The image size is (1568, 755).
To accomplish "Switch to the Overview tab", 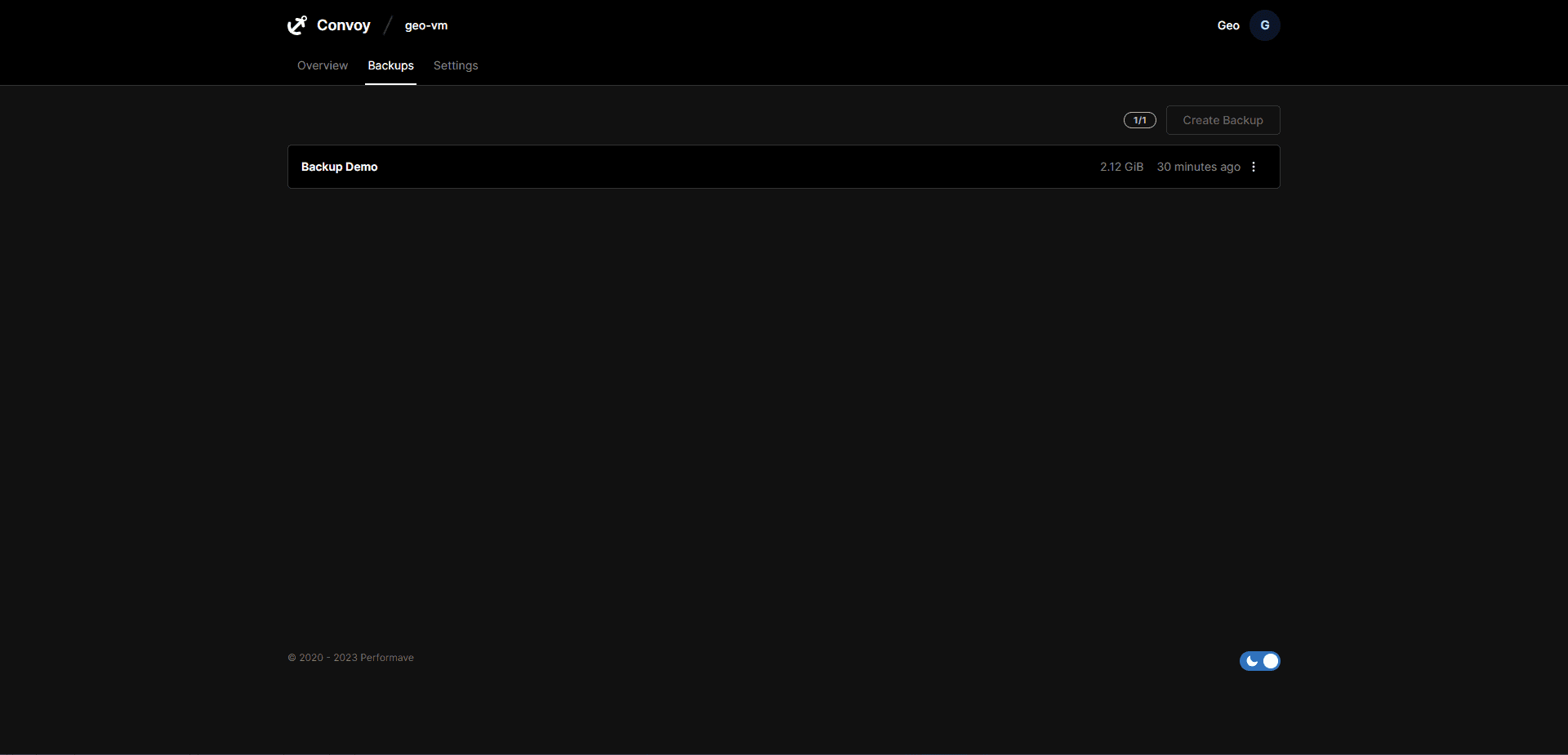I will [x=323, y=65].
